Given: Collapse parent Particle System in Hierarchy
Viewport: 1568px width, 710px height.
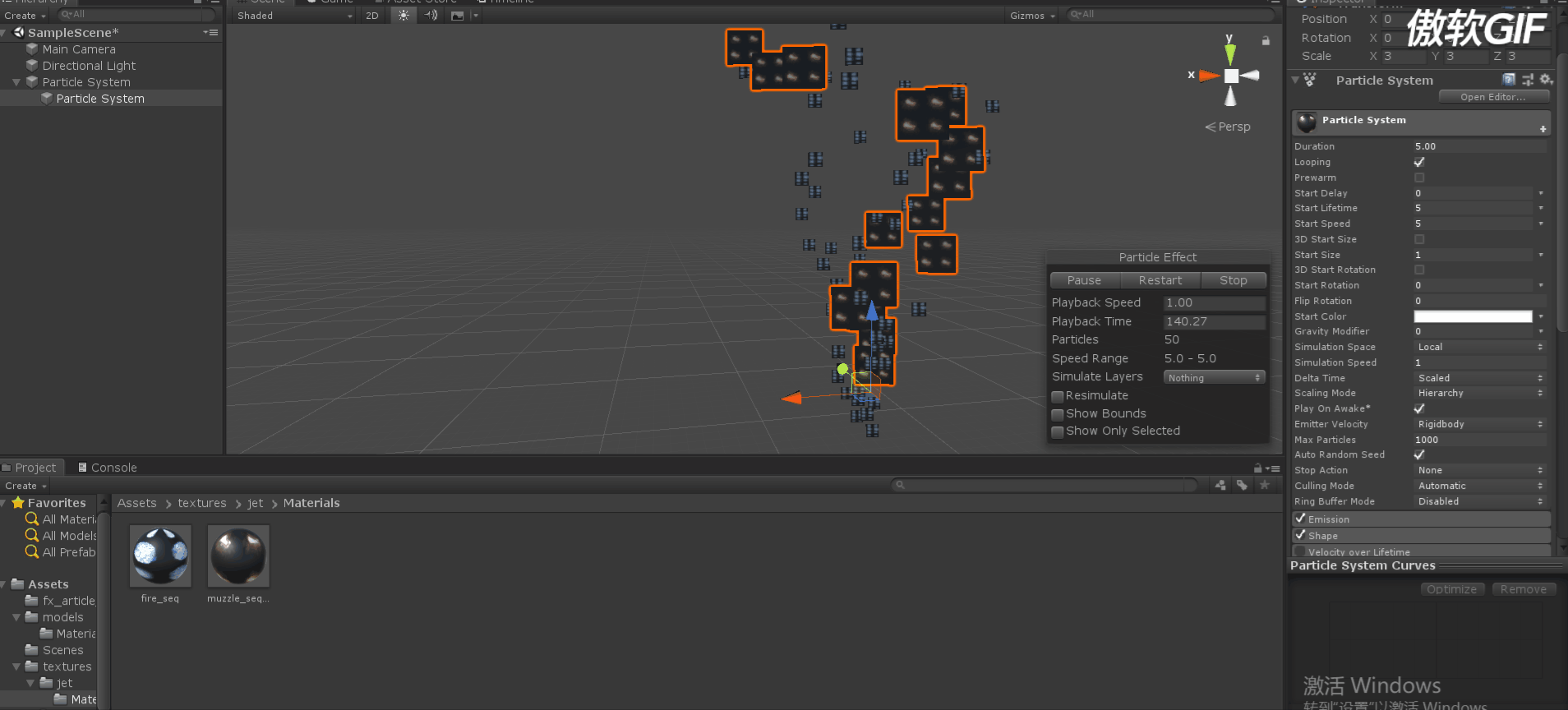Looking at the screenshot, I should [16, 82].
